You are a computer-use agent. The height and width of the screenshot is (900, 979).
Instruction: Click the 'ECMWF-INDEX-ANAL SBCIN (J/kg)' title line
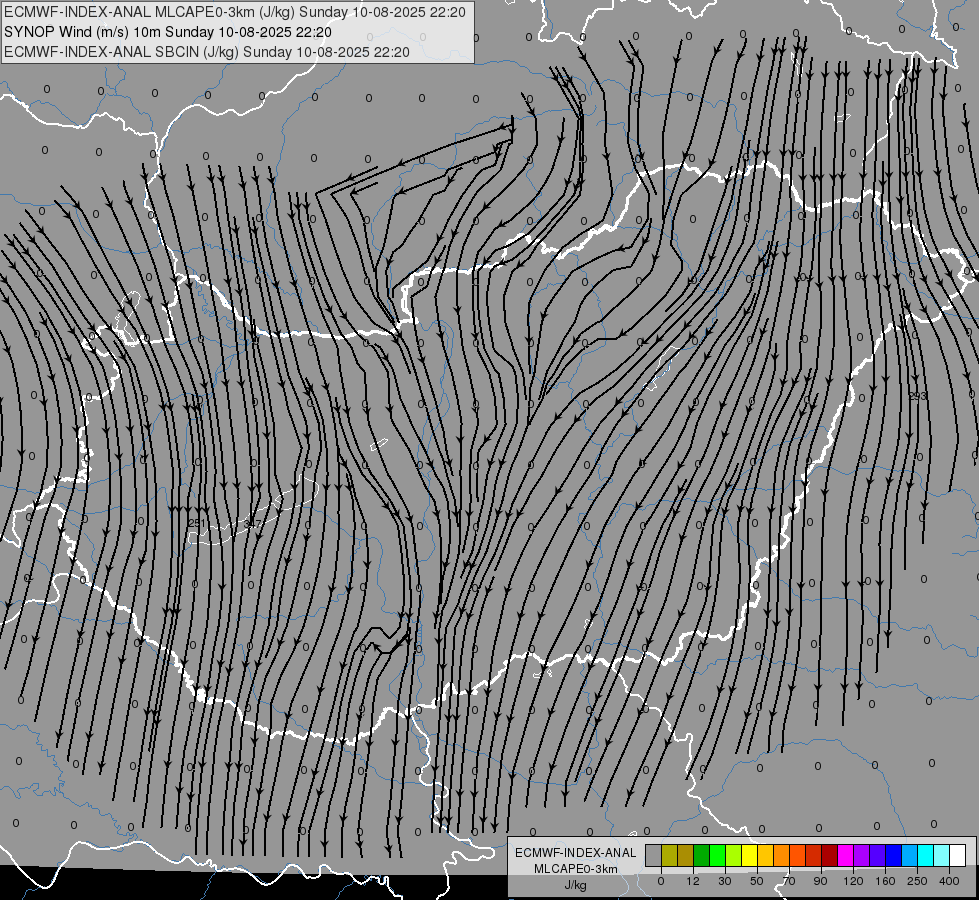pos(121,52)
